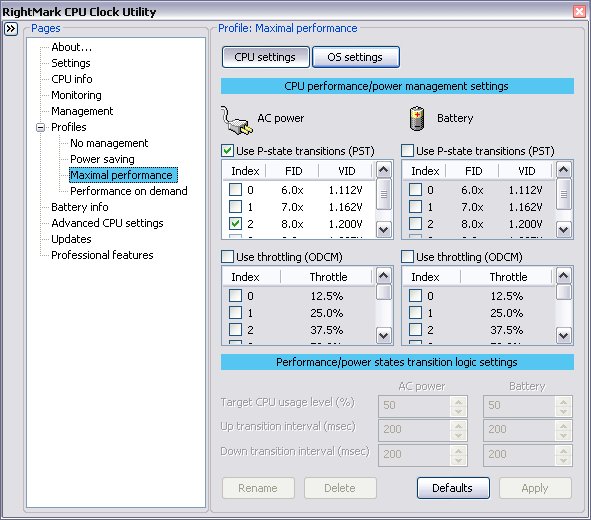The height and width of the screenshot is (520, 591).
Task: Enable AC power Use throttling (ODCM)
Action: (227, 257)
